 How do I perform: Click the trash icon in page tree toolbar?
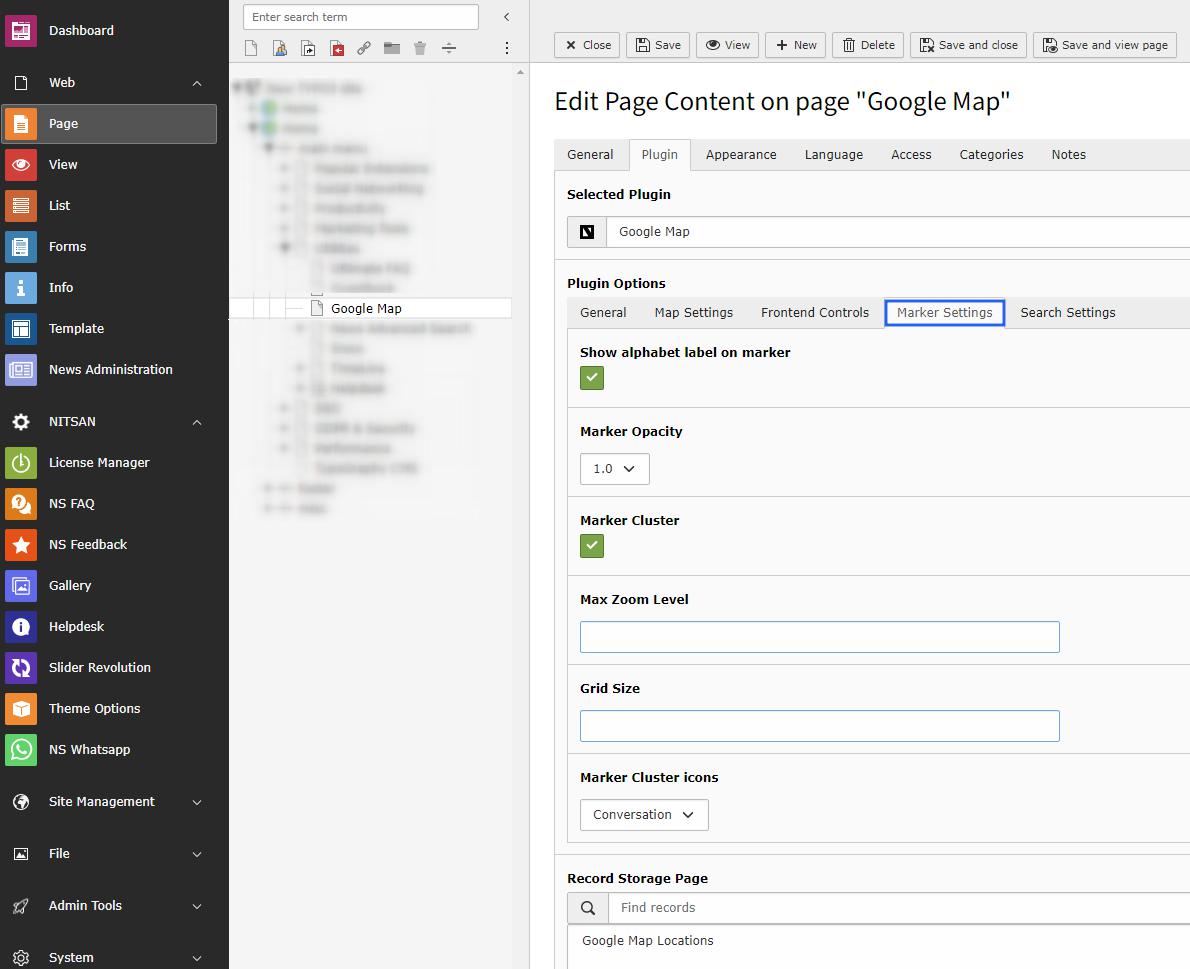click(420, 49)
